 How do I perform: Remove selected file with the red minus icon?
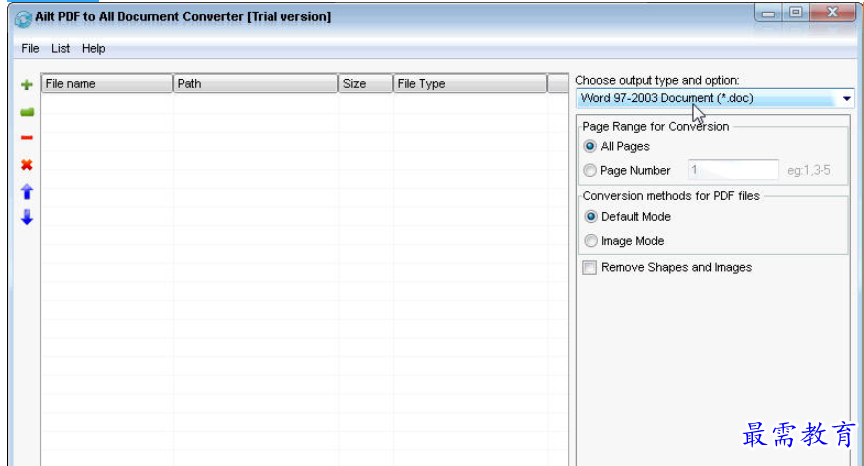tap(26, 137)
